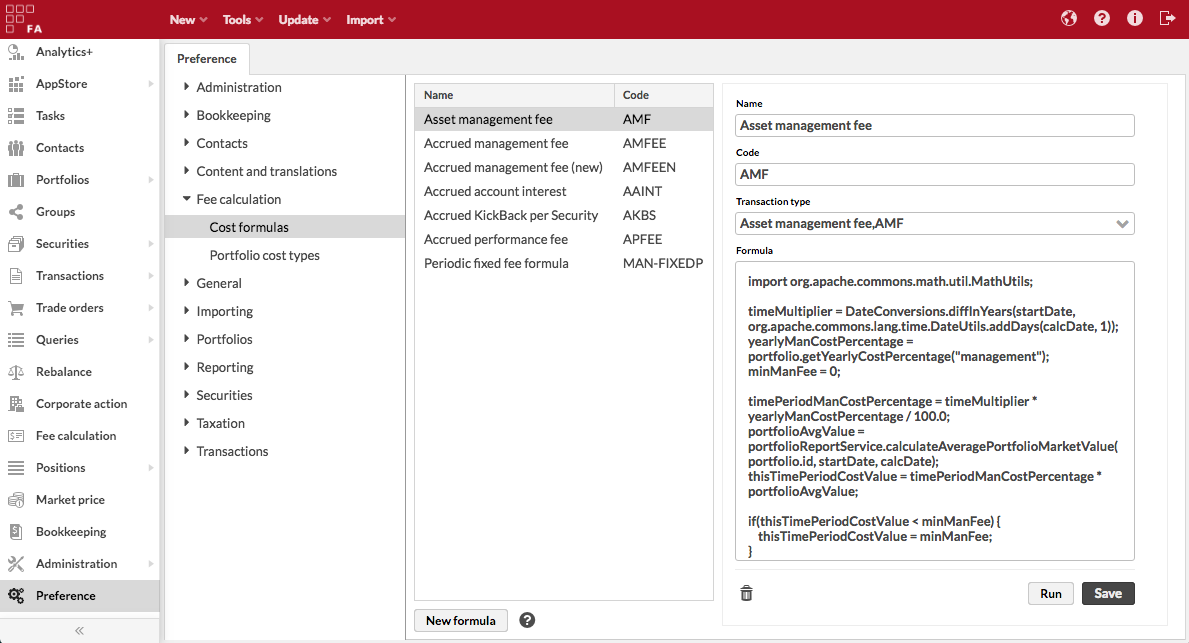
Task: Expand the General tree node
Action: click(187, 282)
